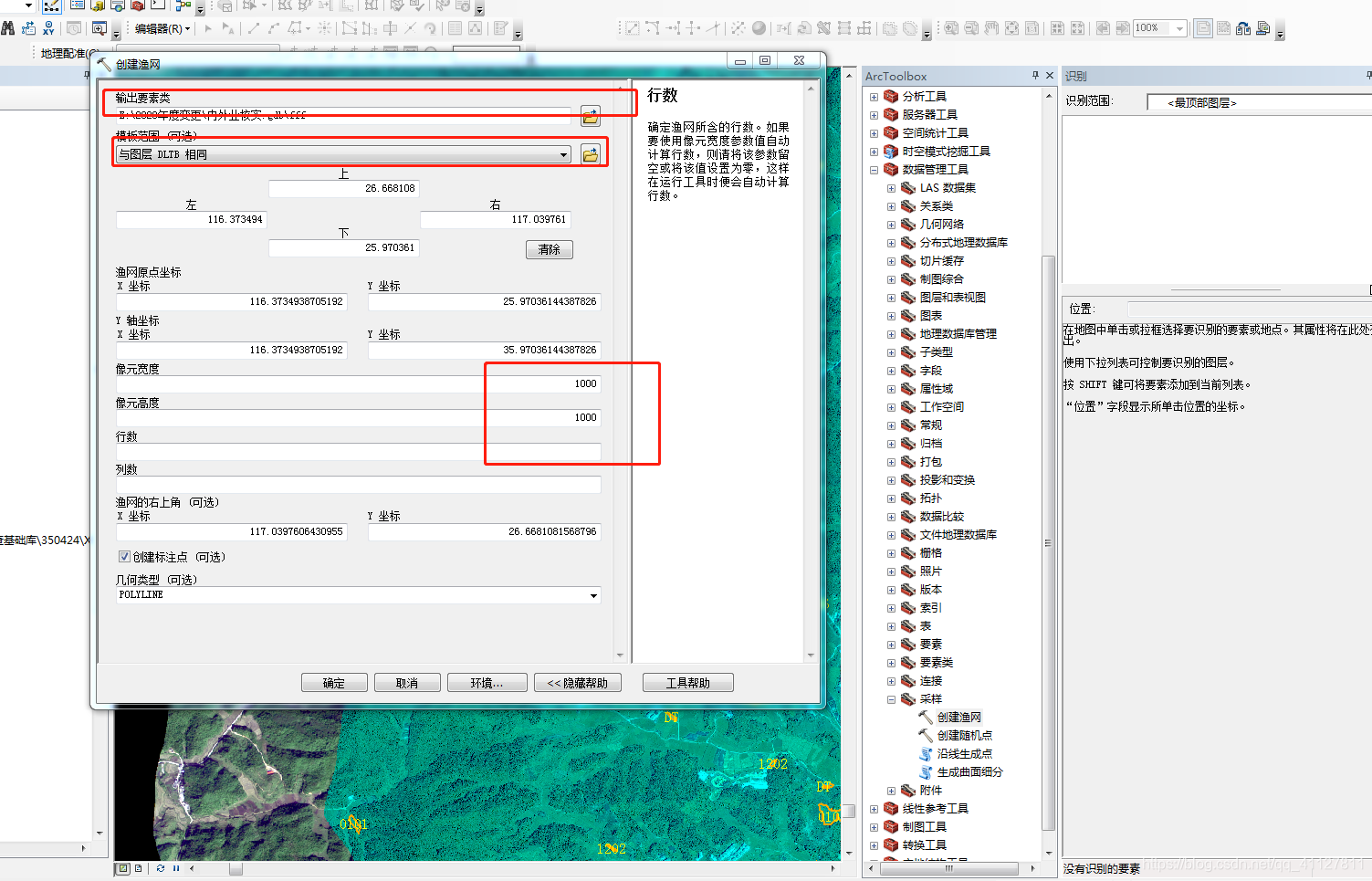Click the Change Layout icon
1372x881 pixels.
pyautogui.click(x=1242, y=28)
